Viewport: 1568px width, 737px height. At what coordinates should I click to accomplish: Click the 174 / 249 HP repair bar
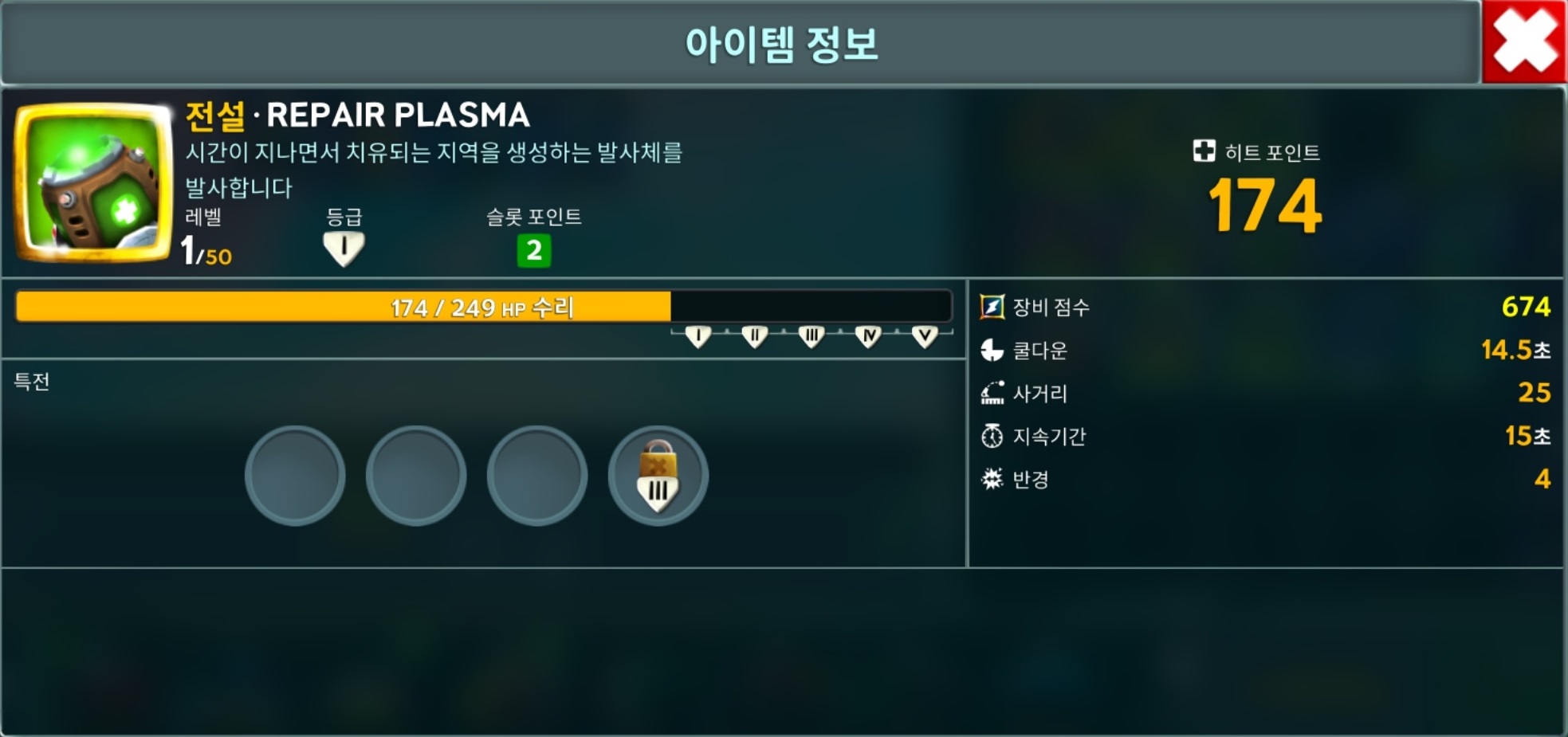(484, 307)
